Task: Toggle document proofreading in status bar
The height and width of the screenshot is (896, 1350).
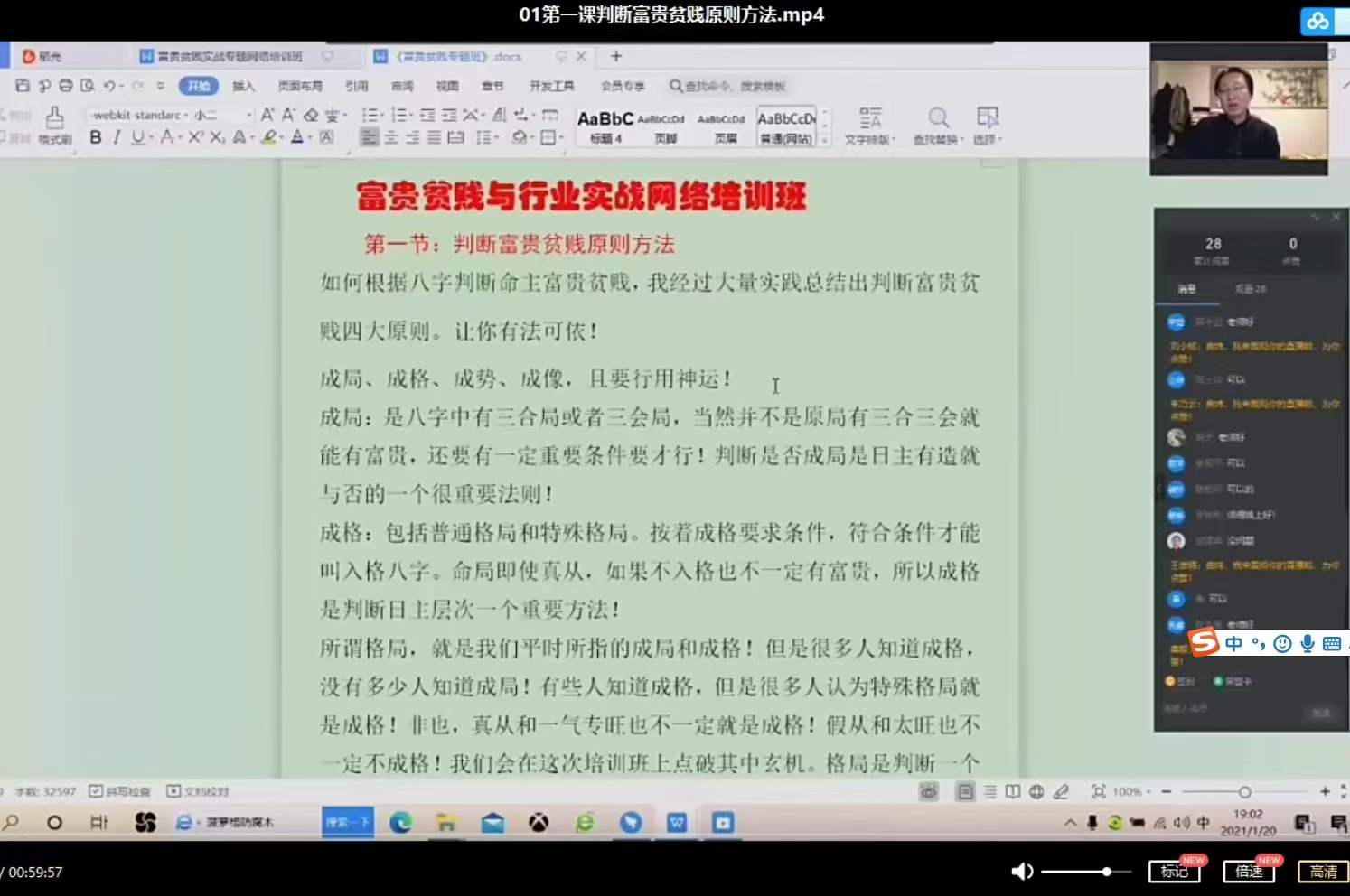Action: pos(198,791)
